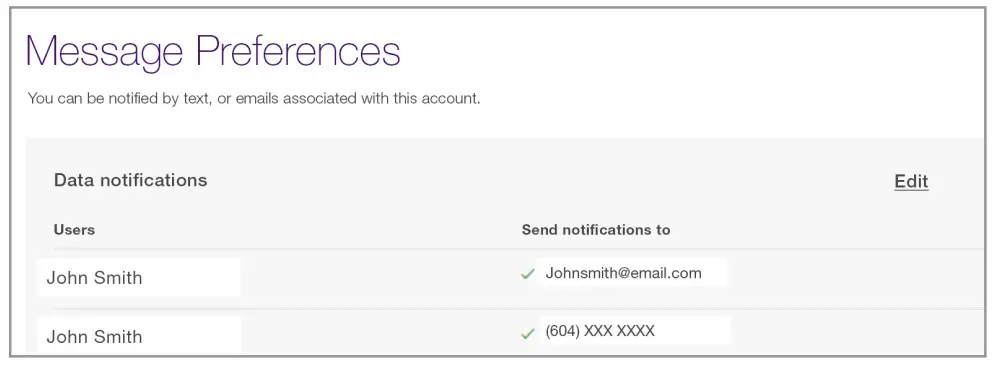Click the Send notifications to column header
The height and width of the screenshot is (370, 1006).
pos(596,230)
